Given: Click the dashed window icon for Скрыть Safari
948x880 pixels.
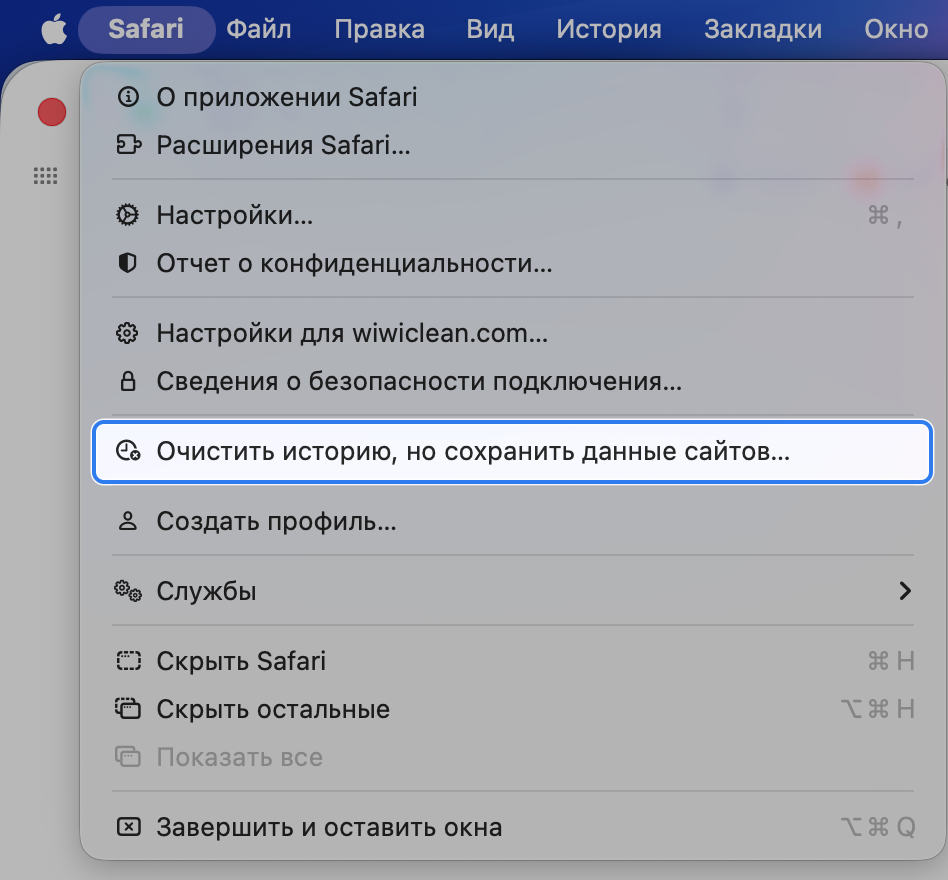Looking at the screenshot, I should (x=128, y=661).
